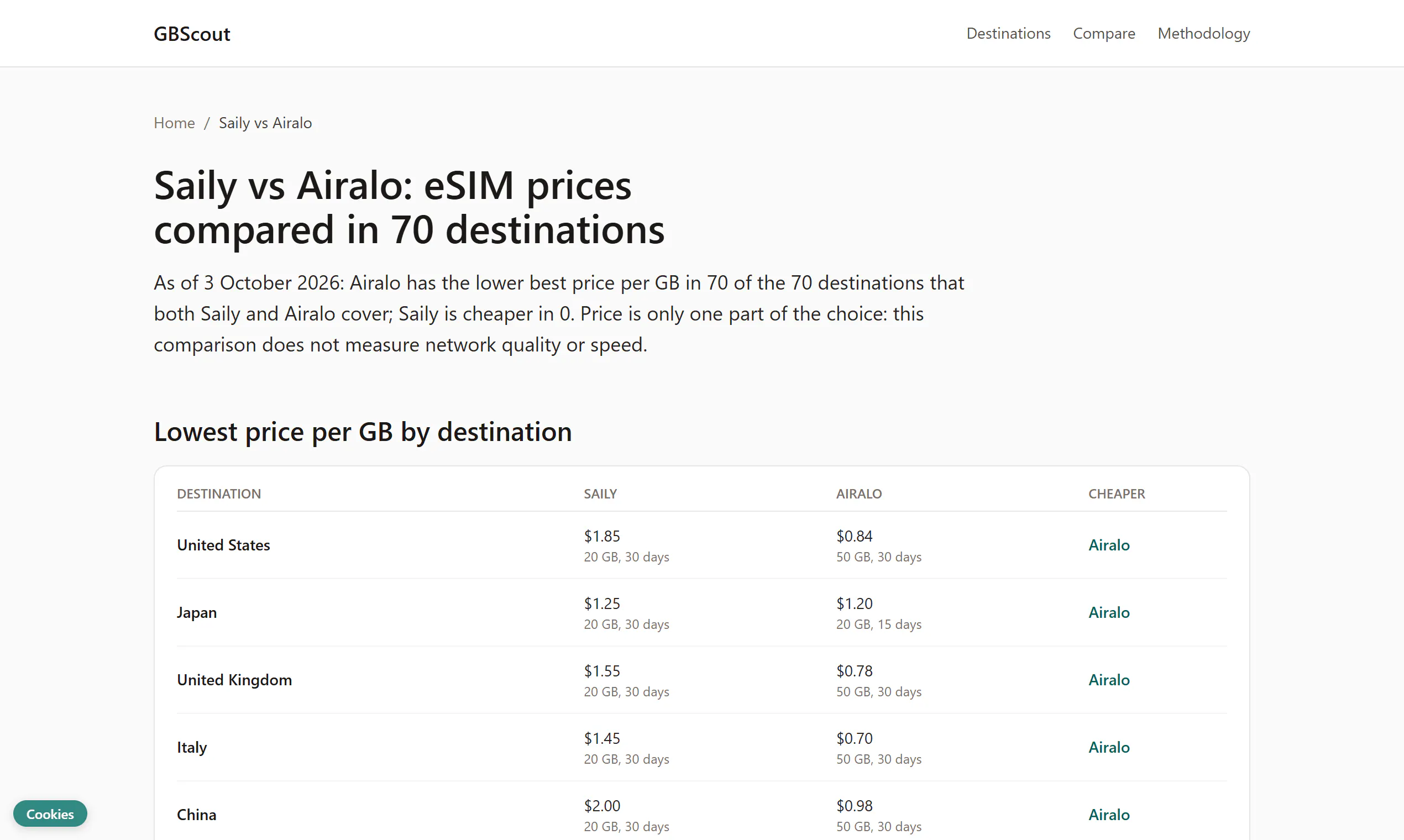Select the $0.70 Italy Airalo price
This screenshot has width=1404, height=840.
[x=855, y=738]
